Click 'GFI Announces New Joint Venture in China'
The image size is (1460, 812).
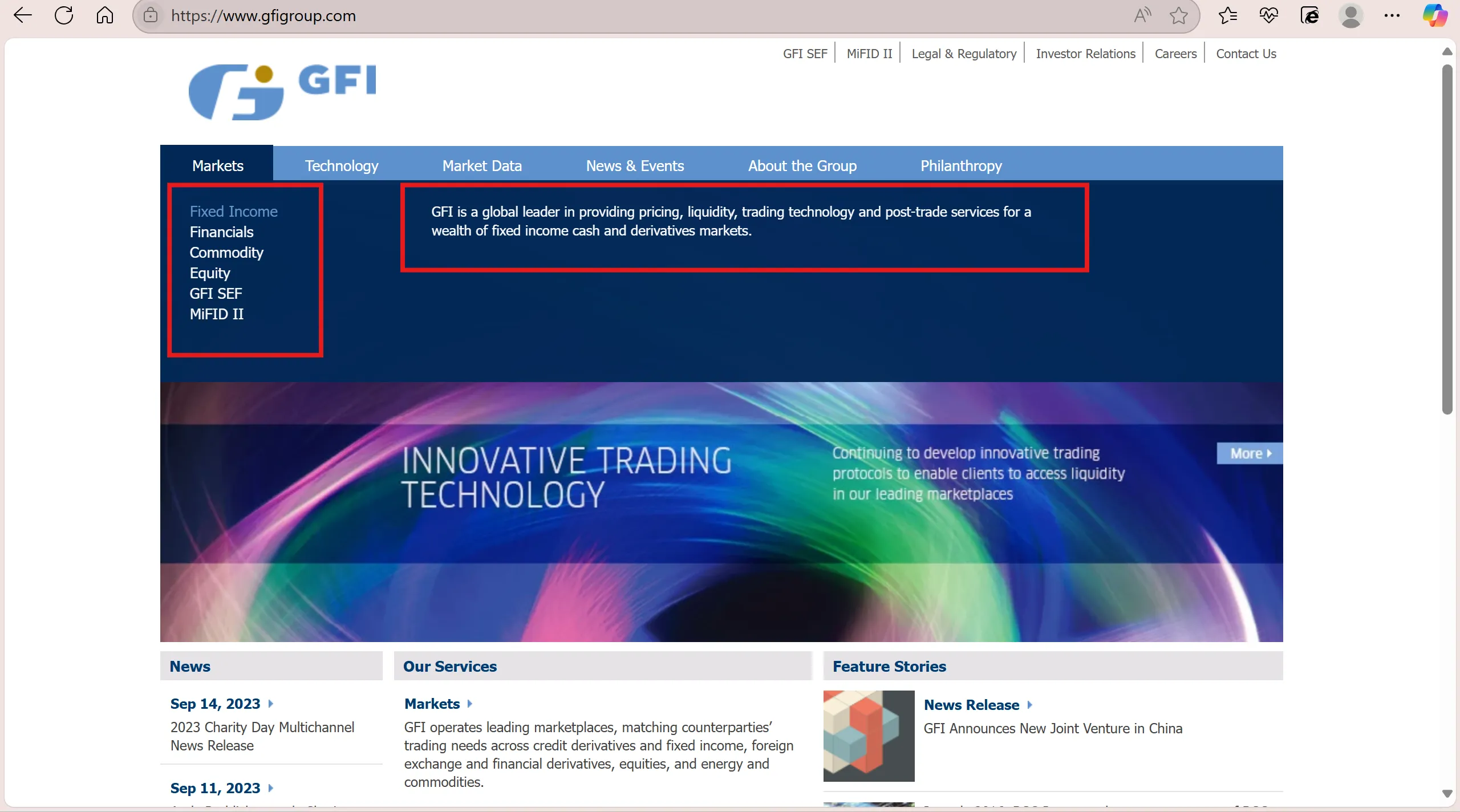[x=1053, y=728]
